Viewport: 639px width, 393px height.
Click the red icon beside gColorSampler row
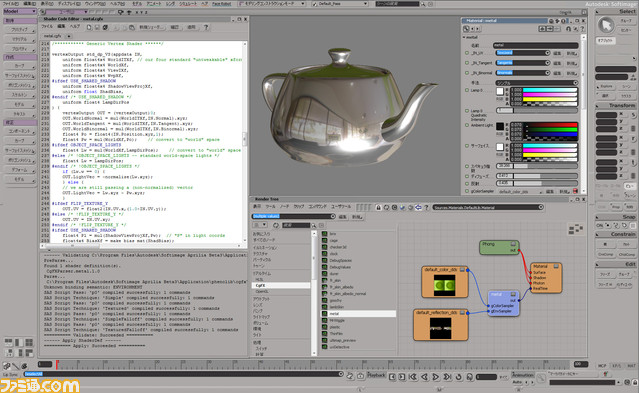click(575, 191)
